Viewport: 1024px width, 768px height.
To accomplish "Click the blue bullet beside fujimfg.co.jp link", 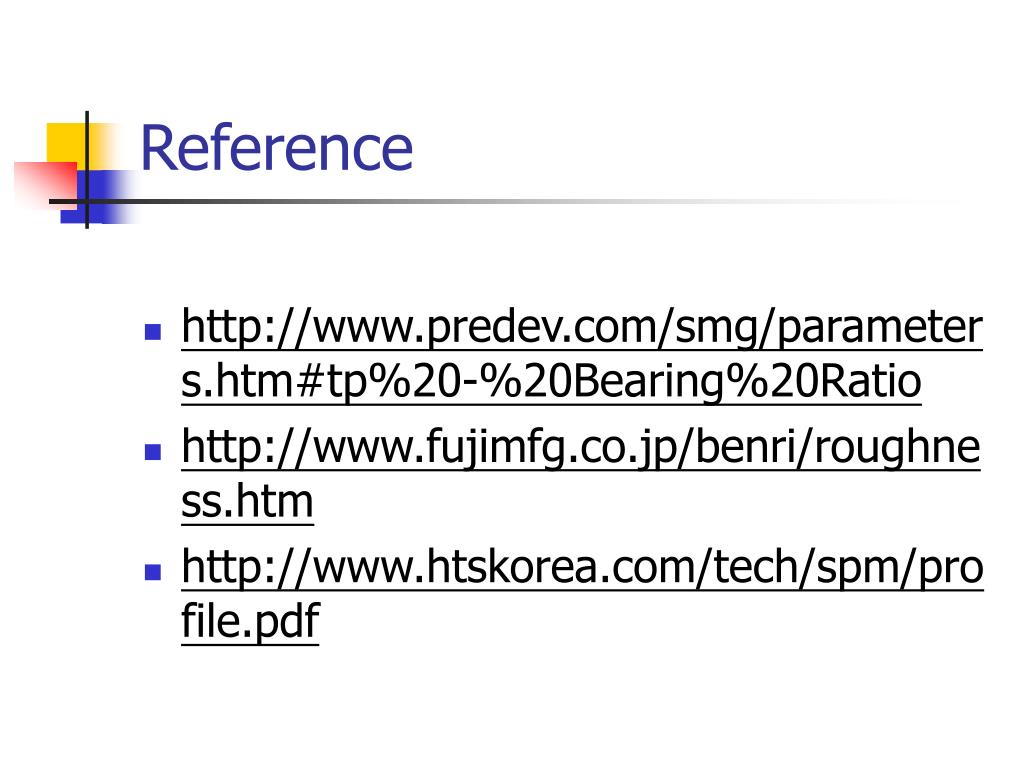I will pyautogui.click(x=153, y=452).
